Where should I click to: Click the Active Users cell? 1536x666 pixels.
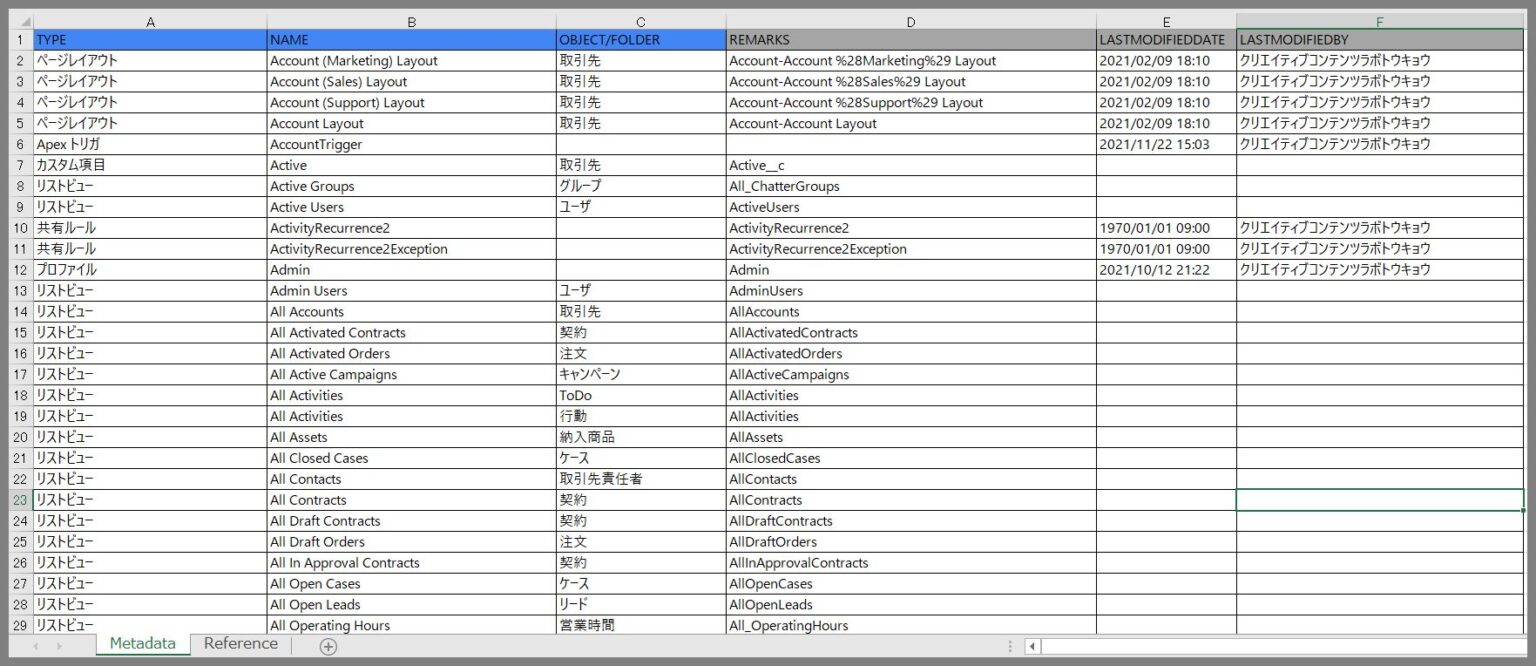[410, 207]
